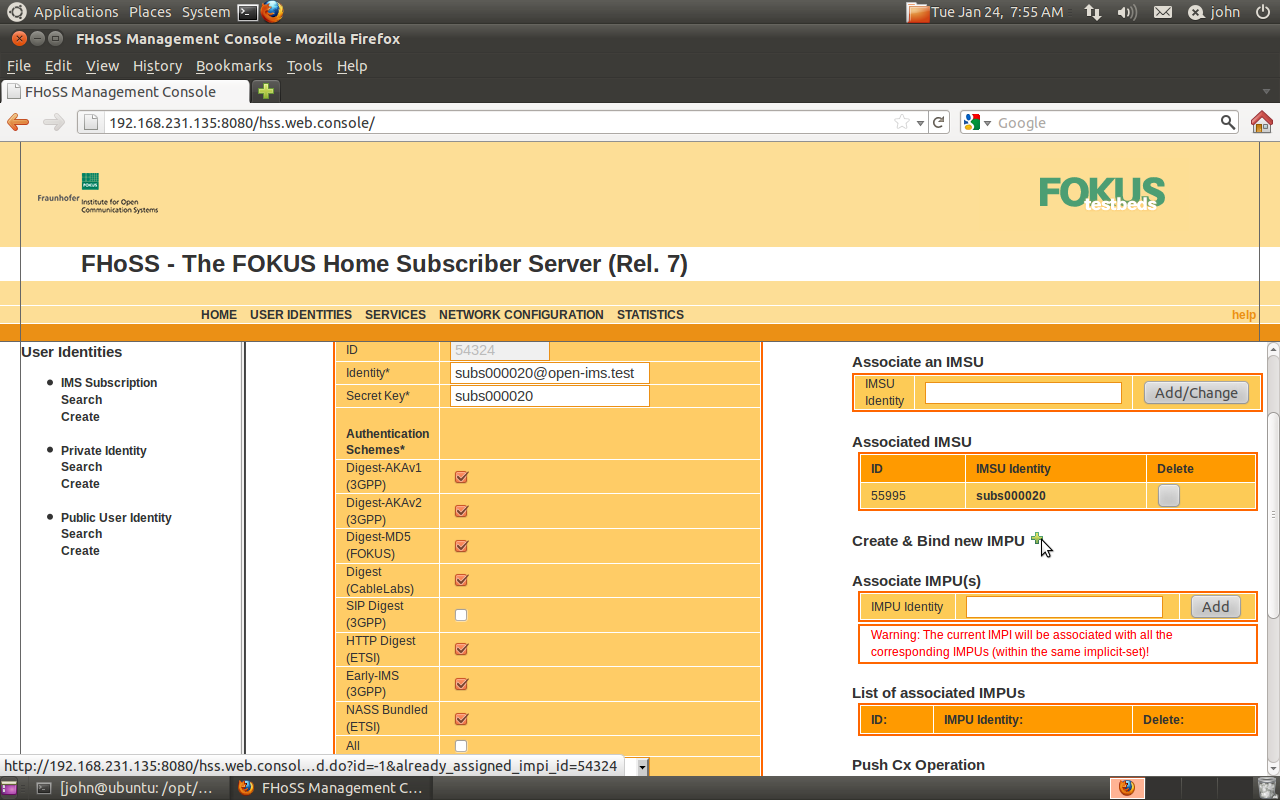
Task: Open NETWORK CONFIGURATION in the navigation bar
Action: (x=521, y=314)
